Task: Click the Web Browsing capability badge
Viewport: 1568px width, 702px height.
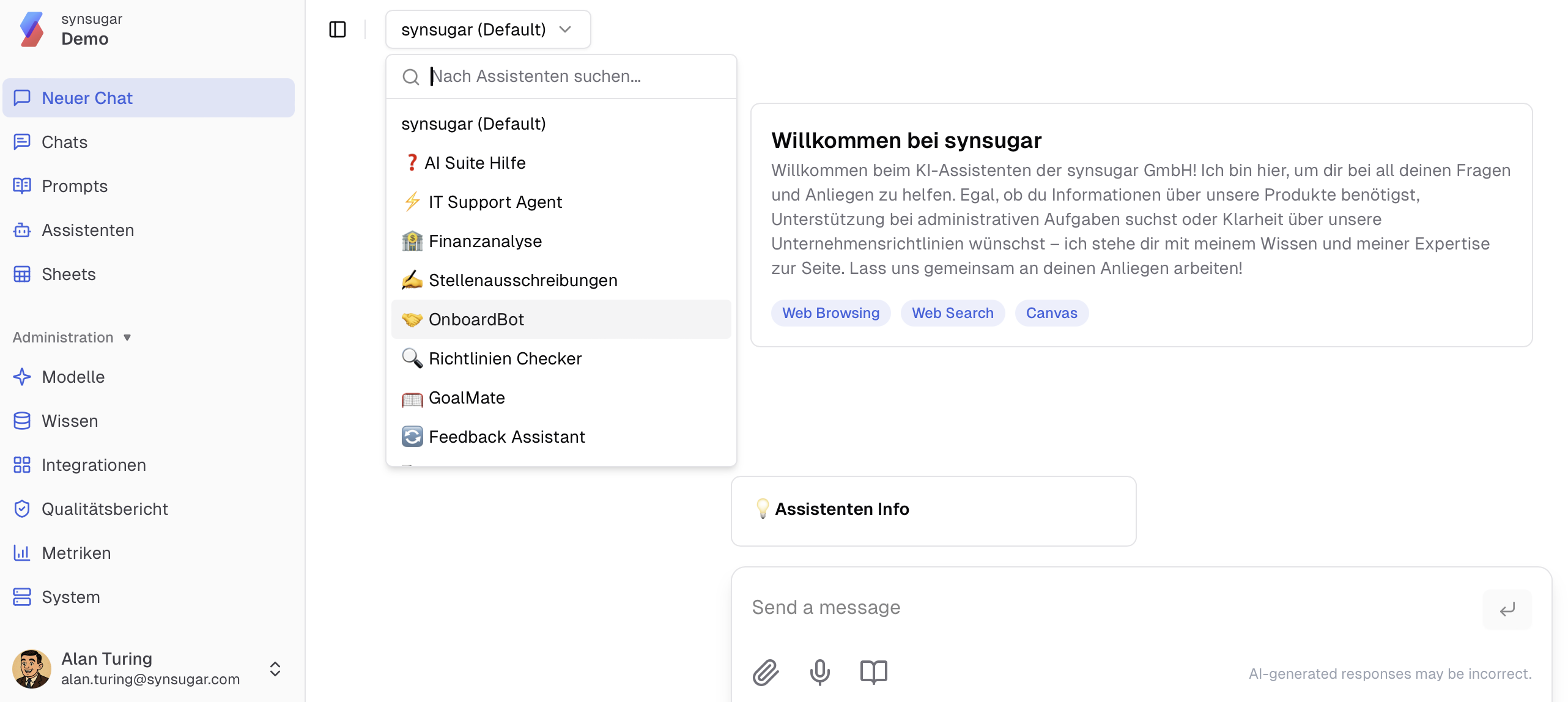Action: (x=830, y=312)
